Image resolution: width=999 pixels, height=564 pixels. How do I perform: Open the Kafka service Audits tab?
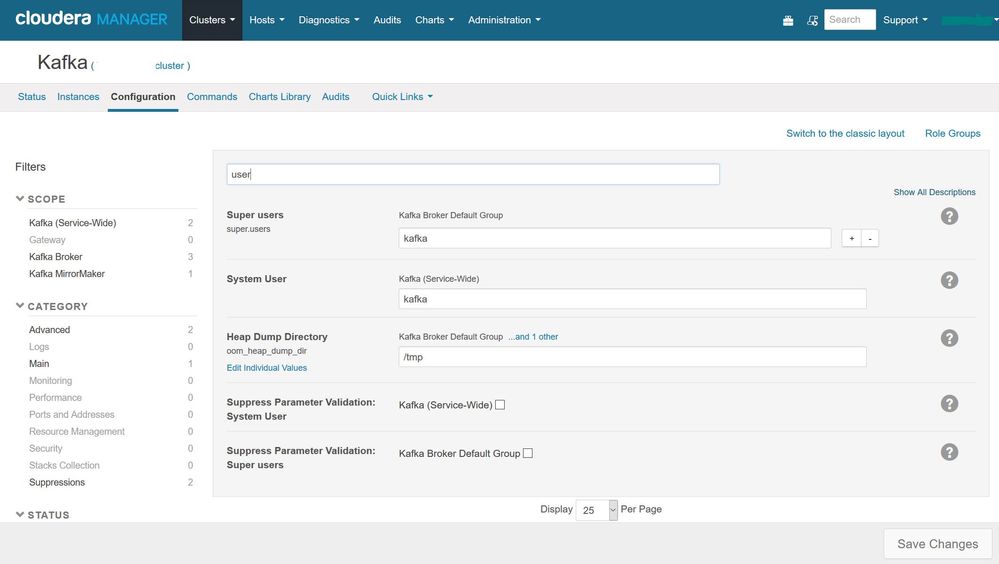click(336, 97)
